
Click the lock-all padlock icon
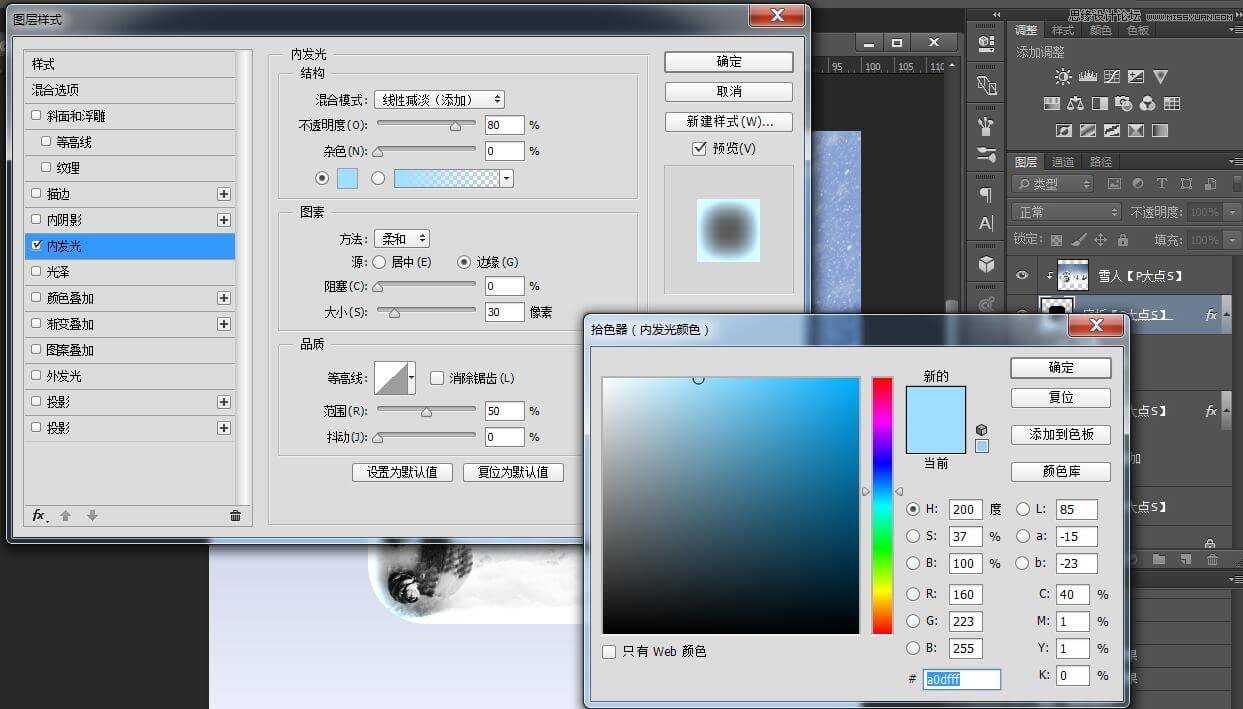1123,240
